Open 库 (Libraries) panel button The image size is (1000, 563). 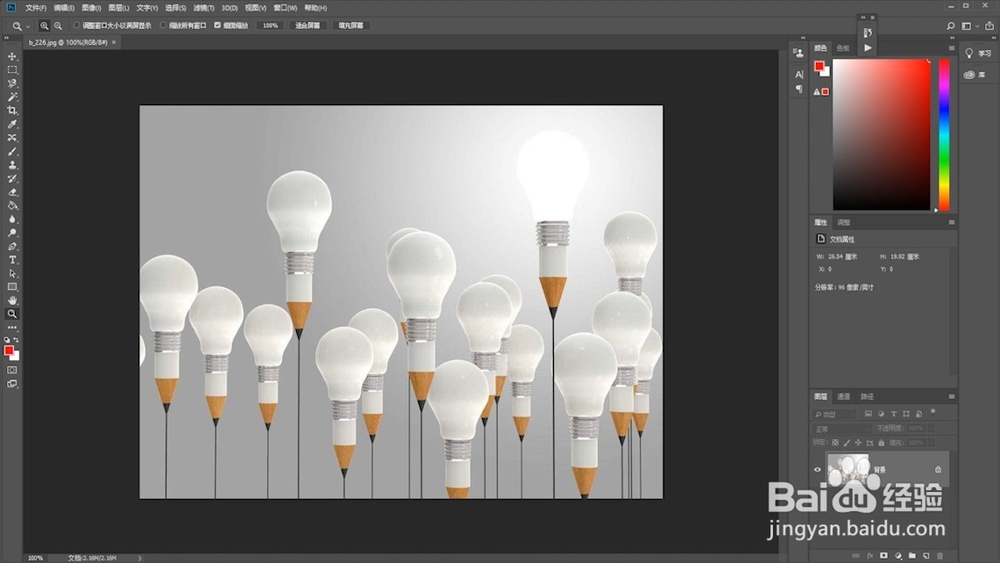click(x=974, y=75)
